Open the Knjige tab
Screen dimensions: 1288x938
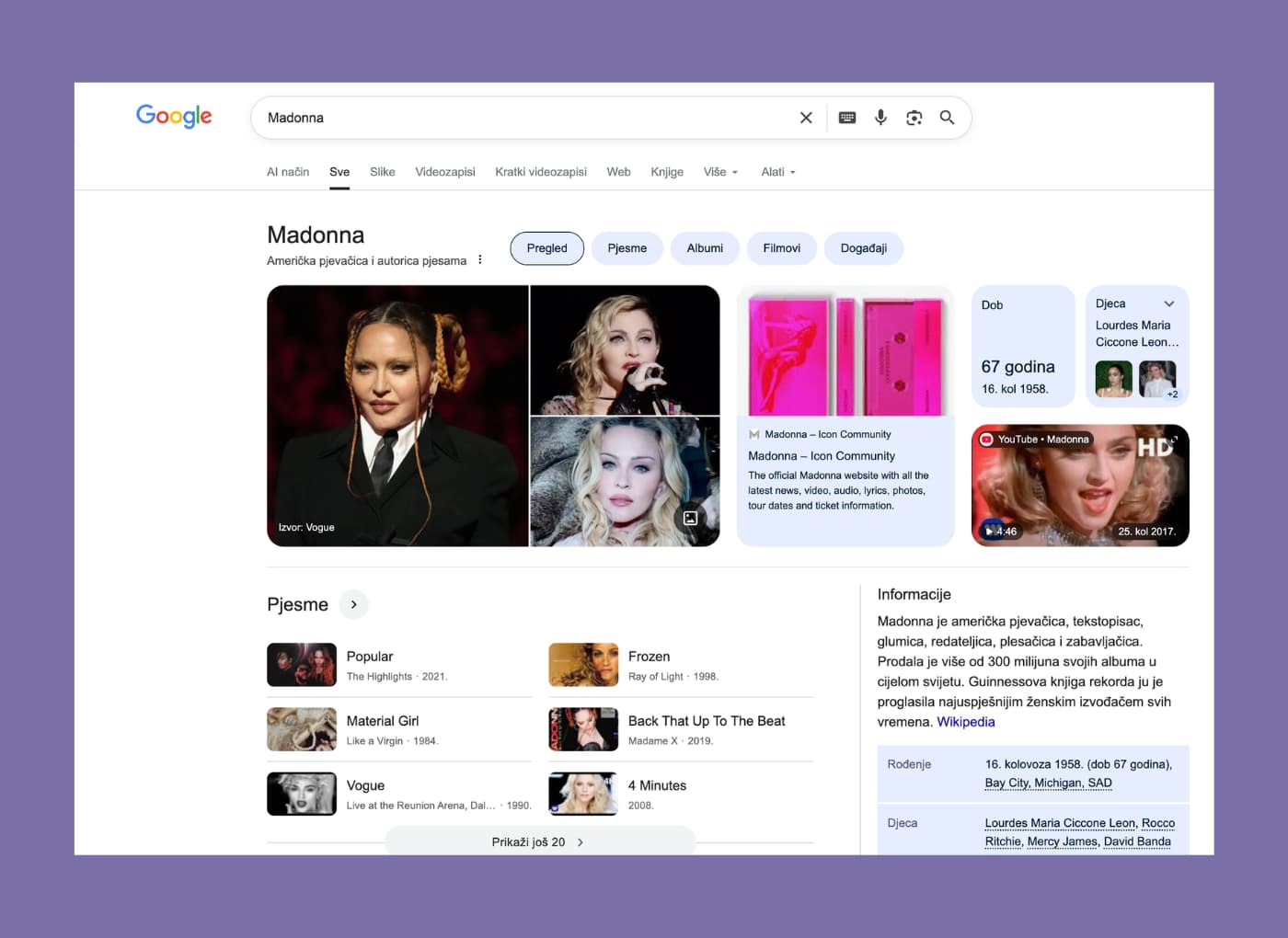(667, 172)
